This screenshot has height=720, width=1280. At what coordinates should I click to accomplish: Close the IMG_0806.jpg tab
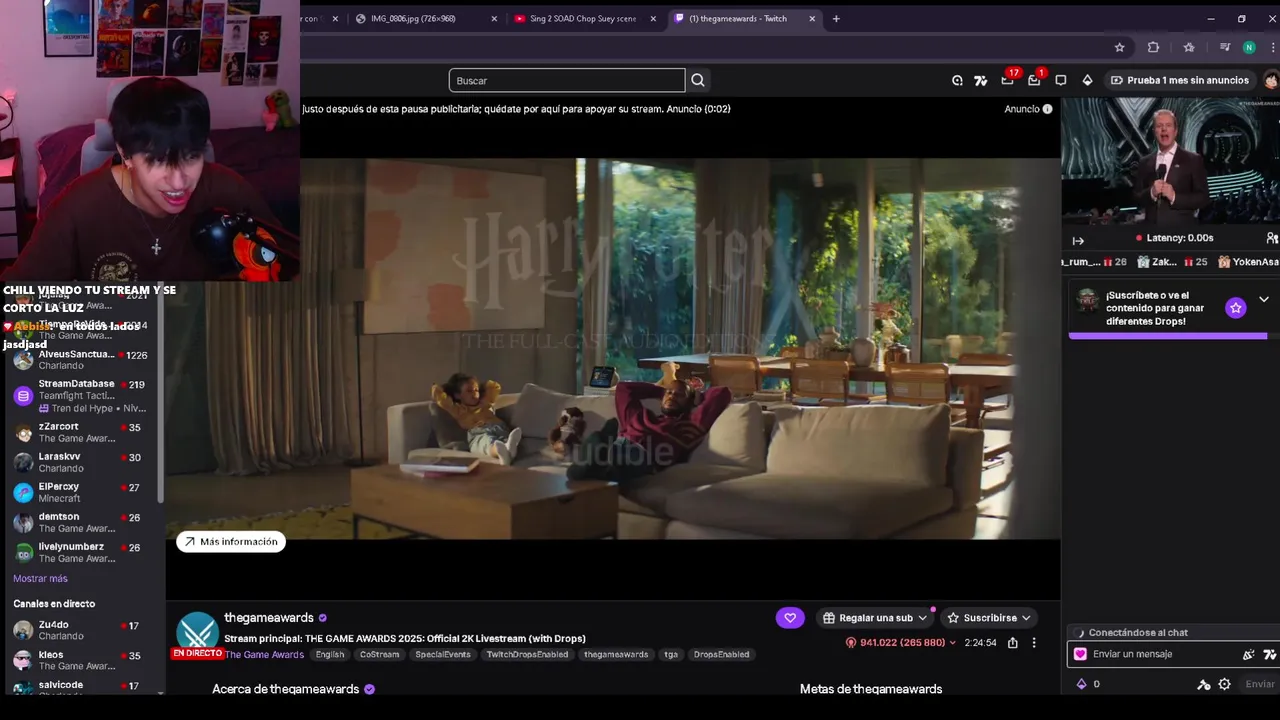(494, 18)
